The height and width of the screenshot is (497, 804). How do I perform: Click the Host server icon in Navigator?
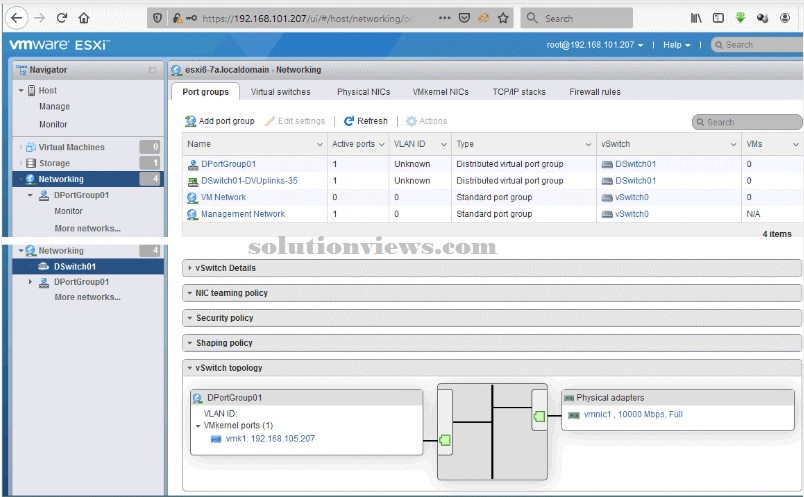coord(31,91)
